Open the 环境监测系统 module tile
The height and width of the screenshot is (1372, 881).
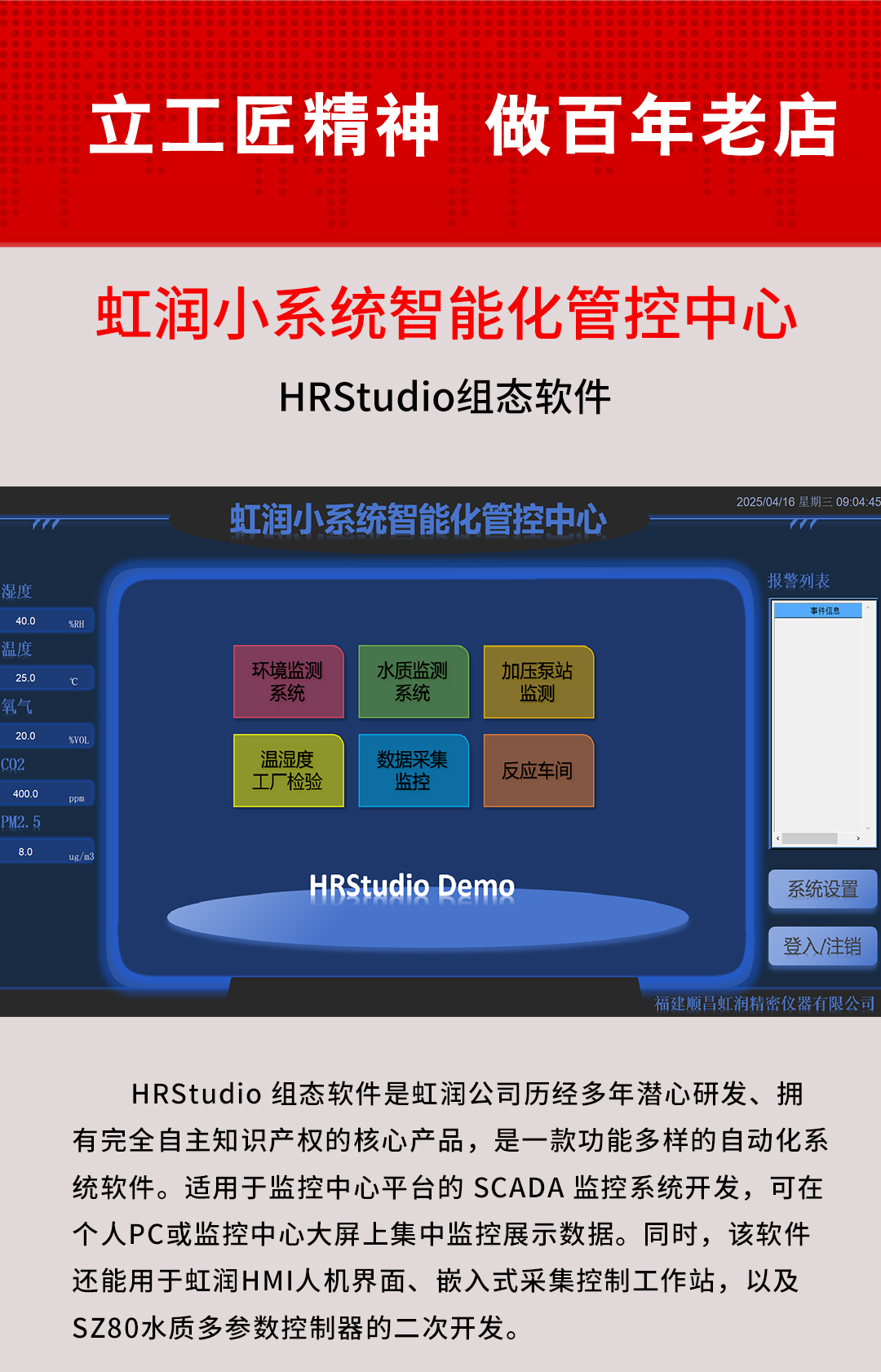(288, 682)
